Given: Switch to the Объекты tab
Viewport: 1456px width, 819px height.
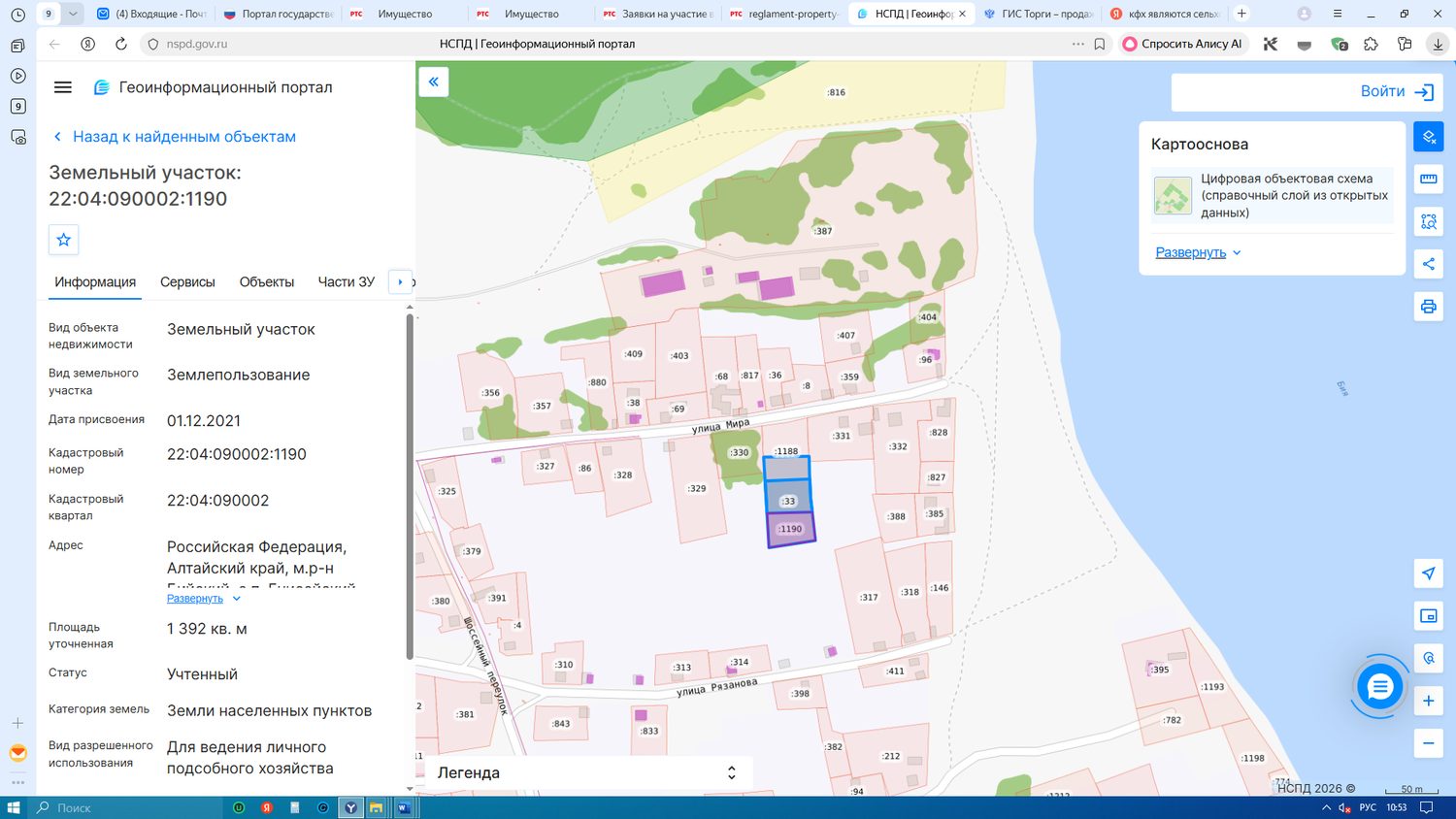Looking at the screenshot, I should click(267, 281).
